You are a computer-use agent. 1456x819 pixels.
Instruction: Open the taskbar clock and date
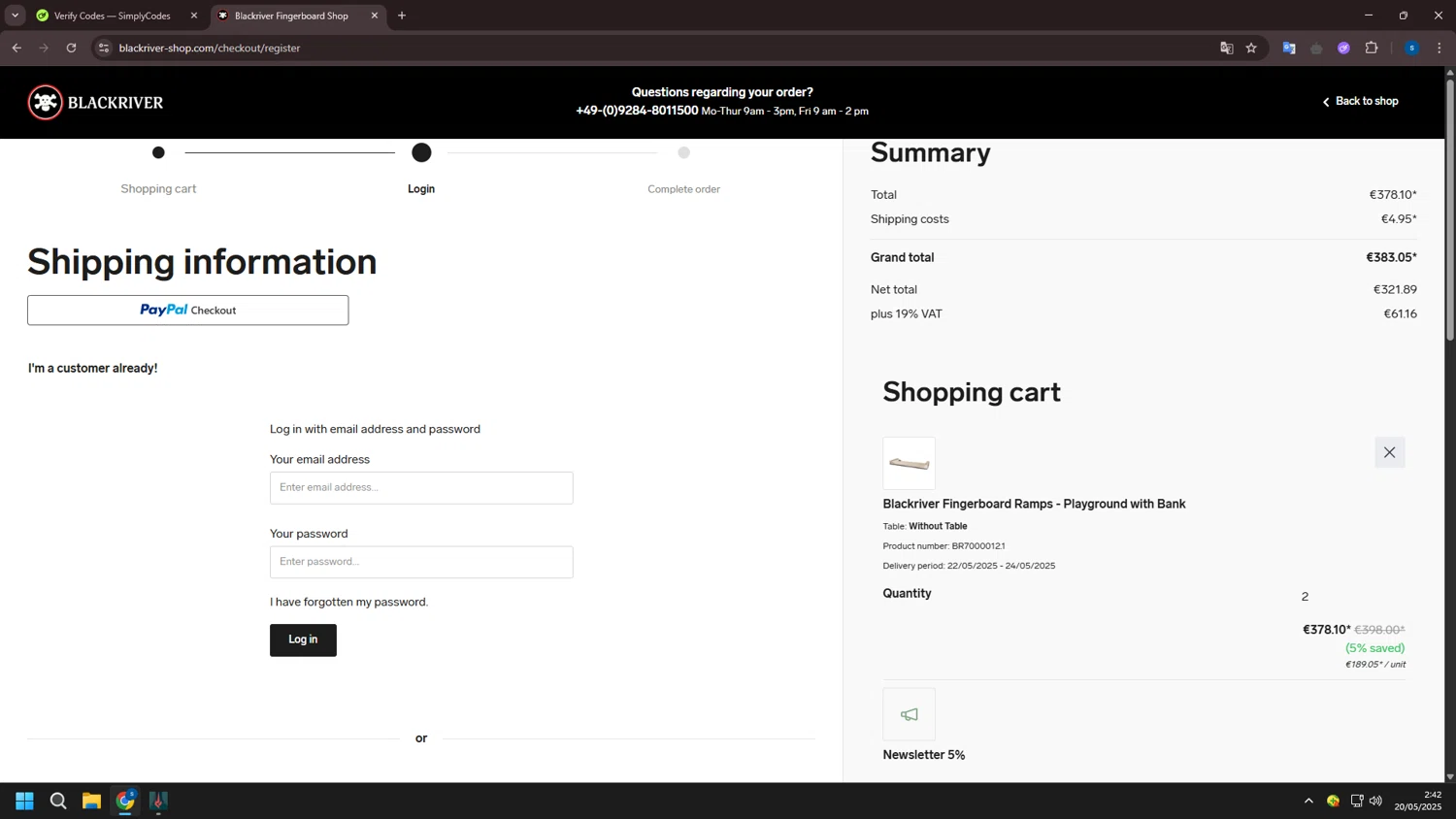1417,801
